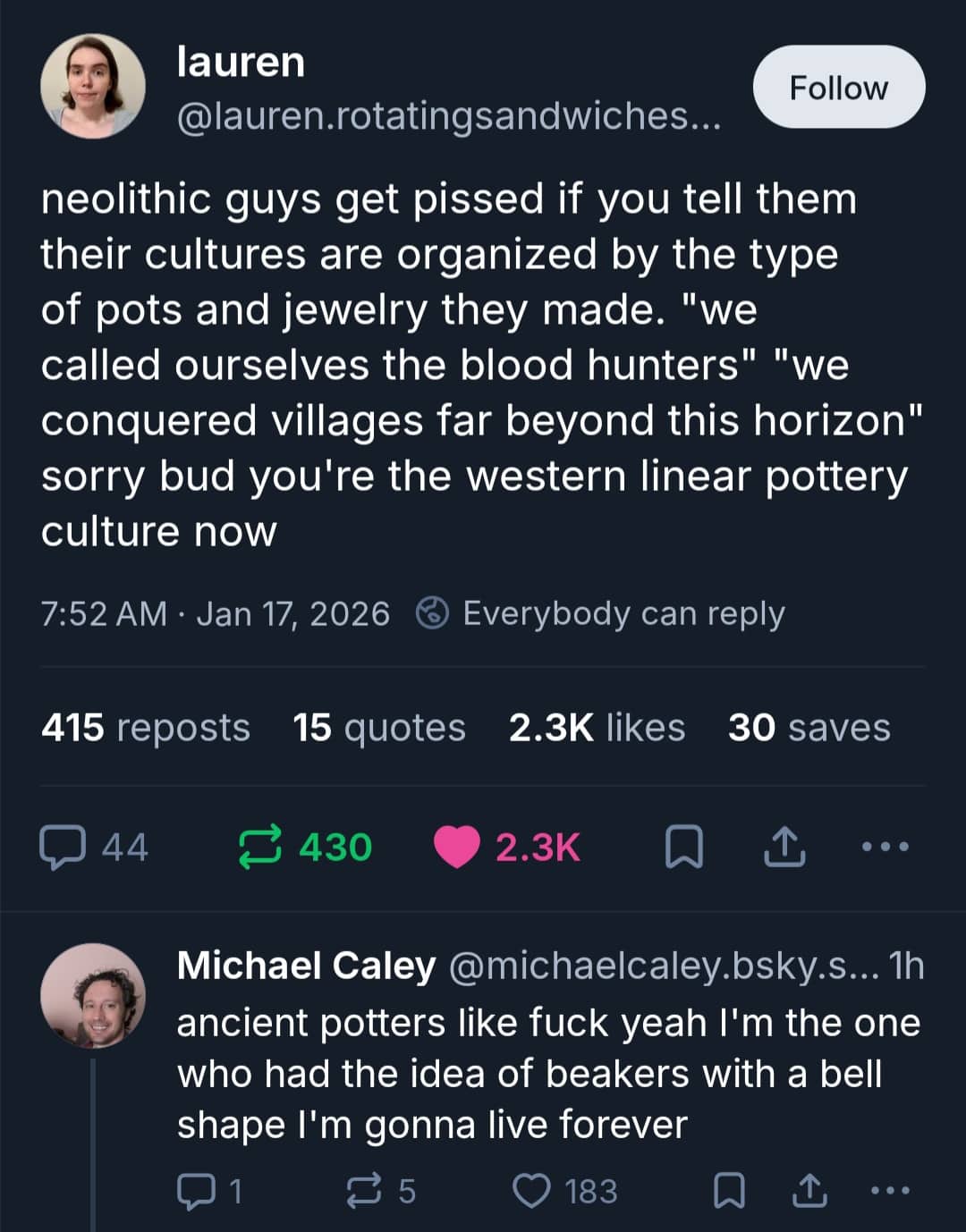Unlike the post with 2.3K pink heart
Image resolution: width=966 pixels, height=1232 pixels.
coord(457,848)
